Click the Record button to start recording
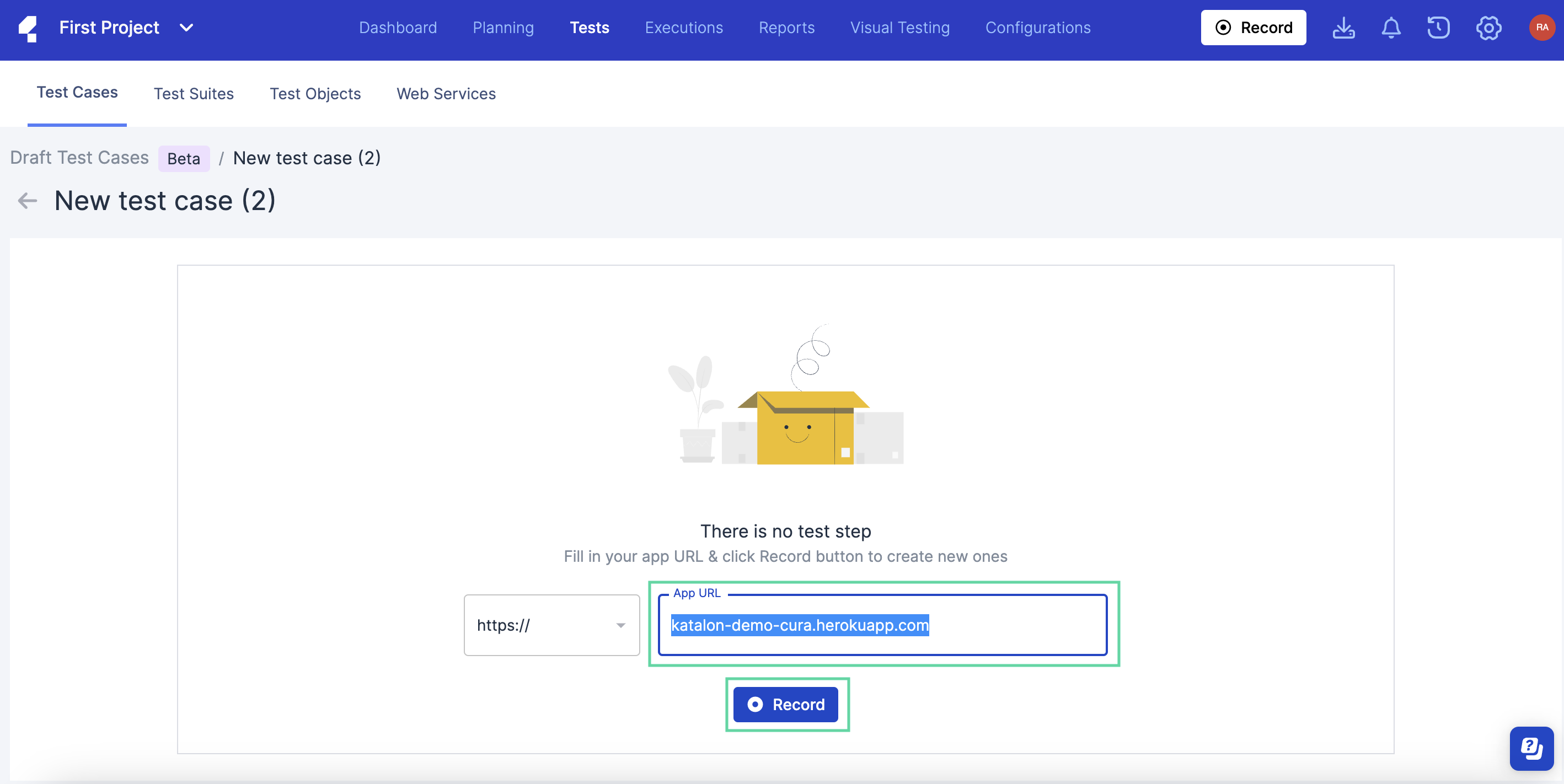 click(x=786, y=704)
